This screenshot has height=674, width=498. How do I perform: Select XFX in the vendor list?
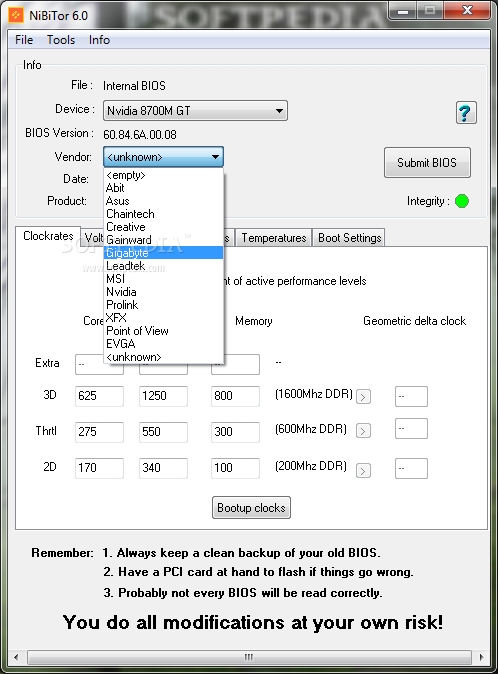163,318
